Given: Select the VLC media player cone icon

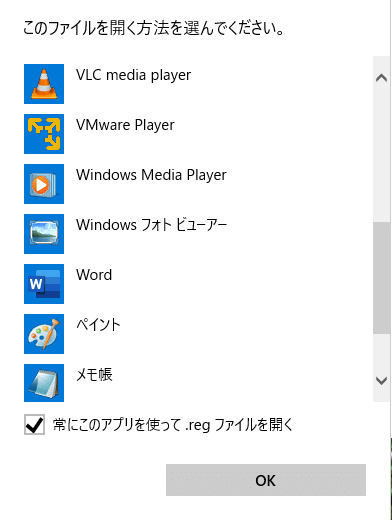Looking at the screenshot, I should (44, 84).
